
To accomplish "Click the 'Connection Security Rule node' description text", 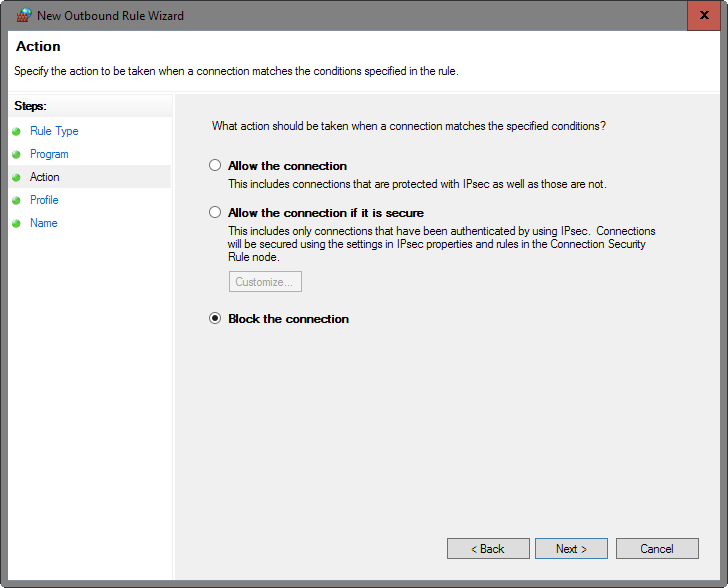I will pos(441,244).
